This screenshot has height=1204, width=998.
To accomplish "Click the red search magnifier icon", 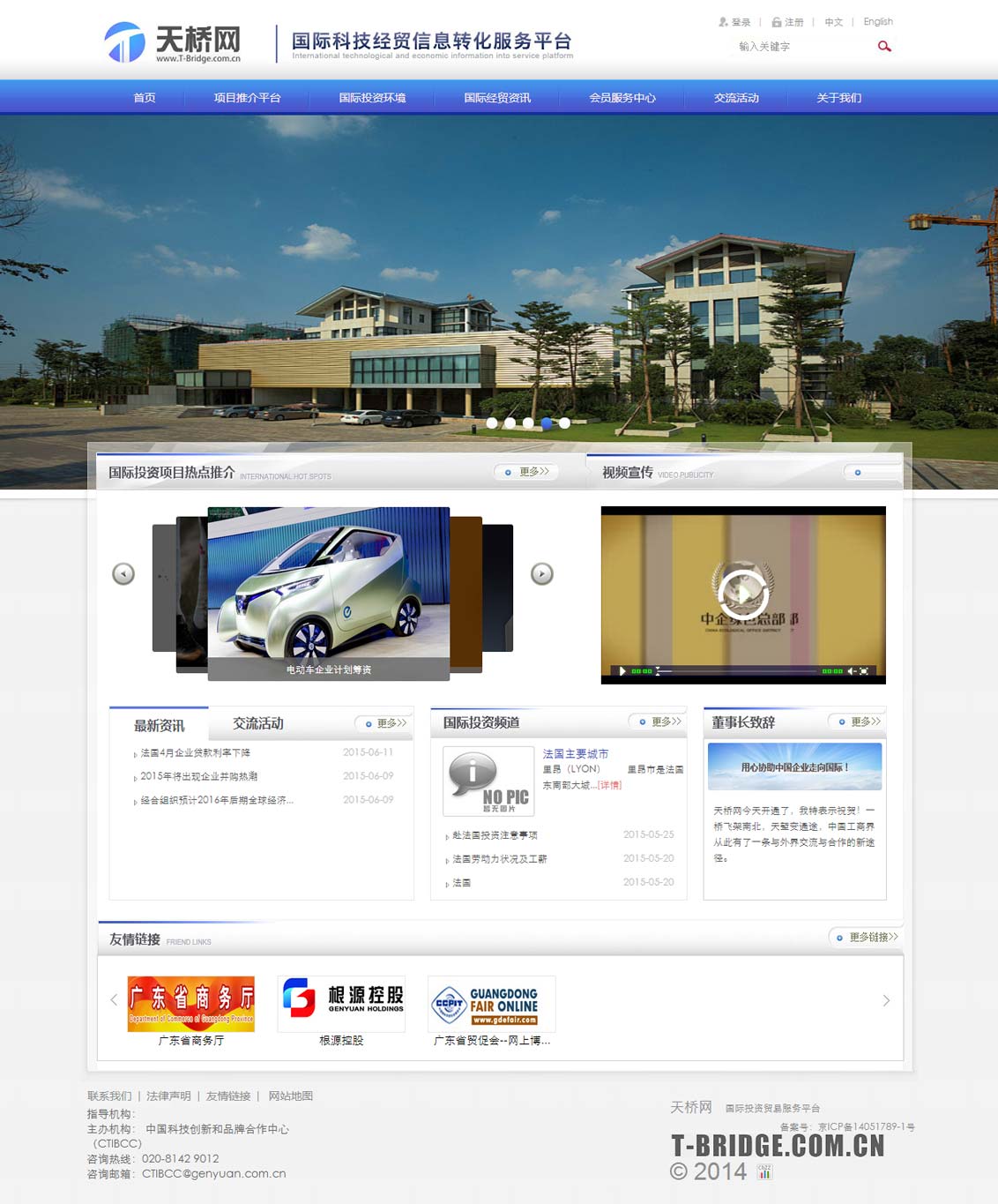I will coord(884,47).
